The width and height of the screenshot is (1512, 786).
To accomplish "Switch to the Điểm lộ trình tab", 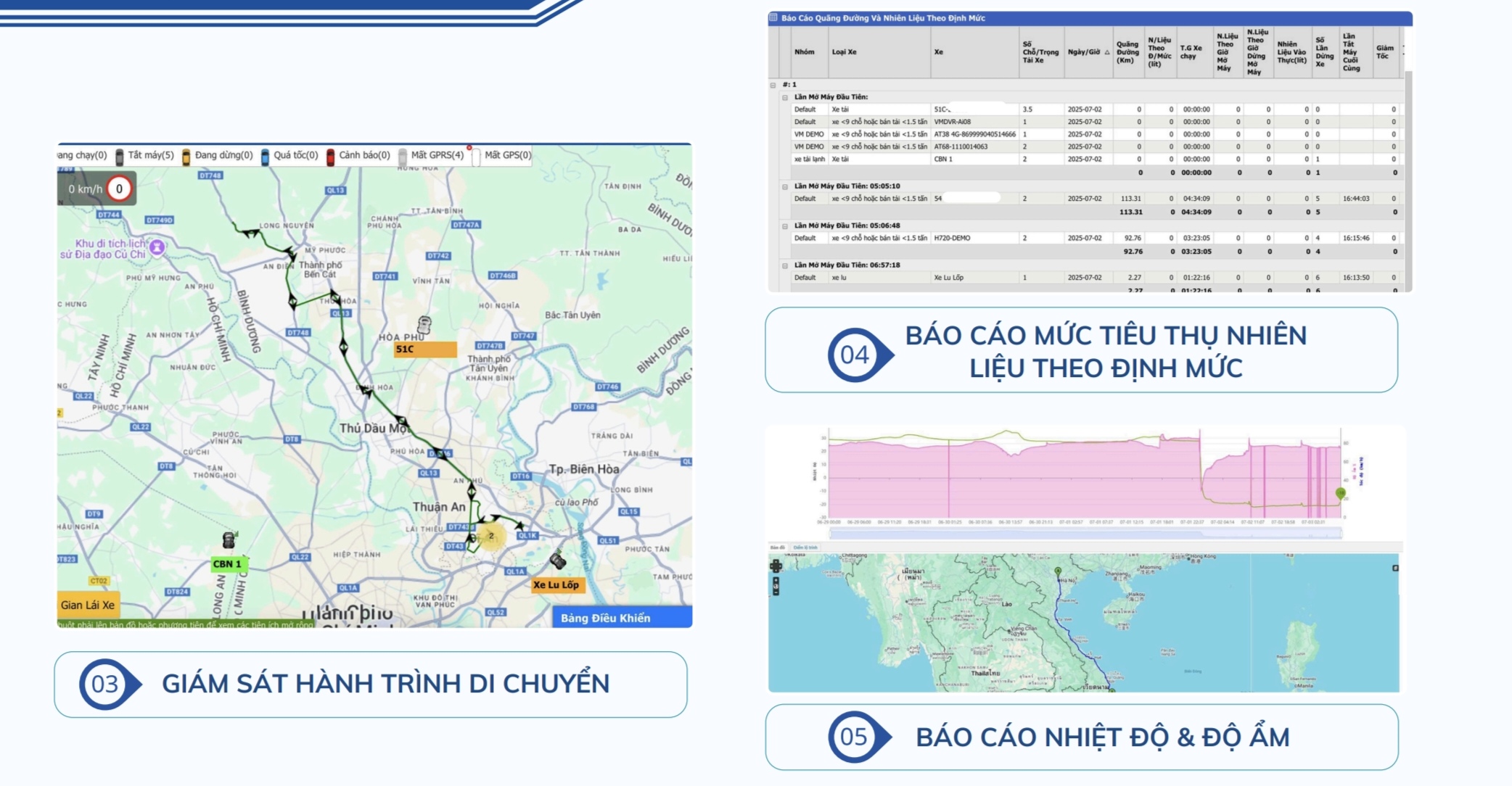I will pyautogui.click(x=805, y=547).
